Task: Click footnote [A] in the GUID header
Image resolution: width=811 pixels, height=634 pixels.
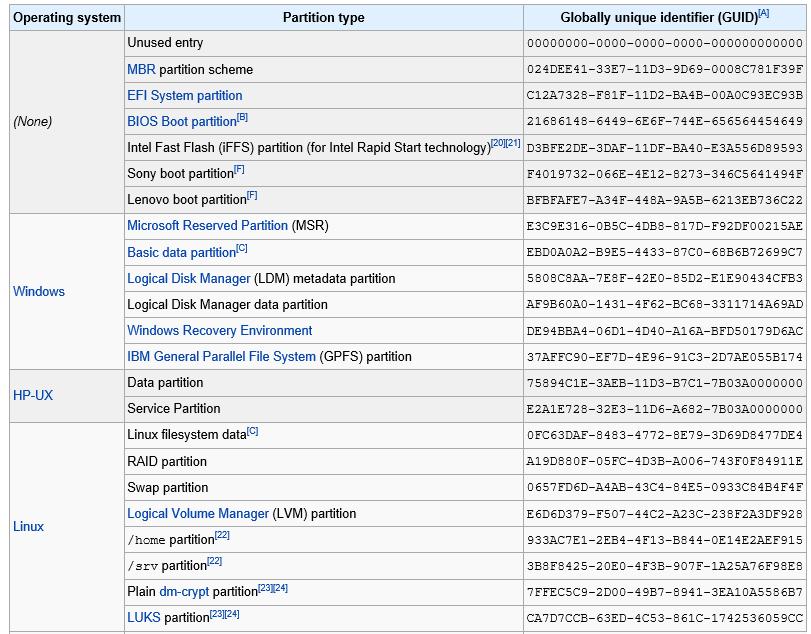Action: [763, 13]
